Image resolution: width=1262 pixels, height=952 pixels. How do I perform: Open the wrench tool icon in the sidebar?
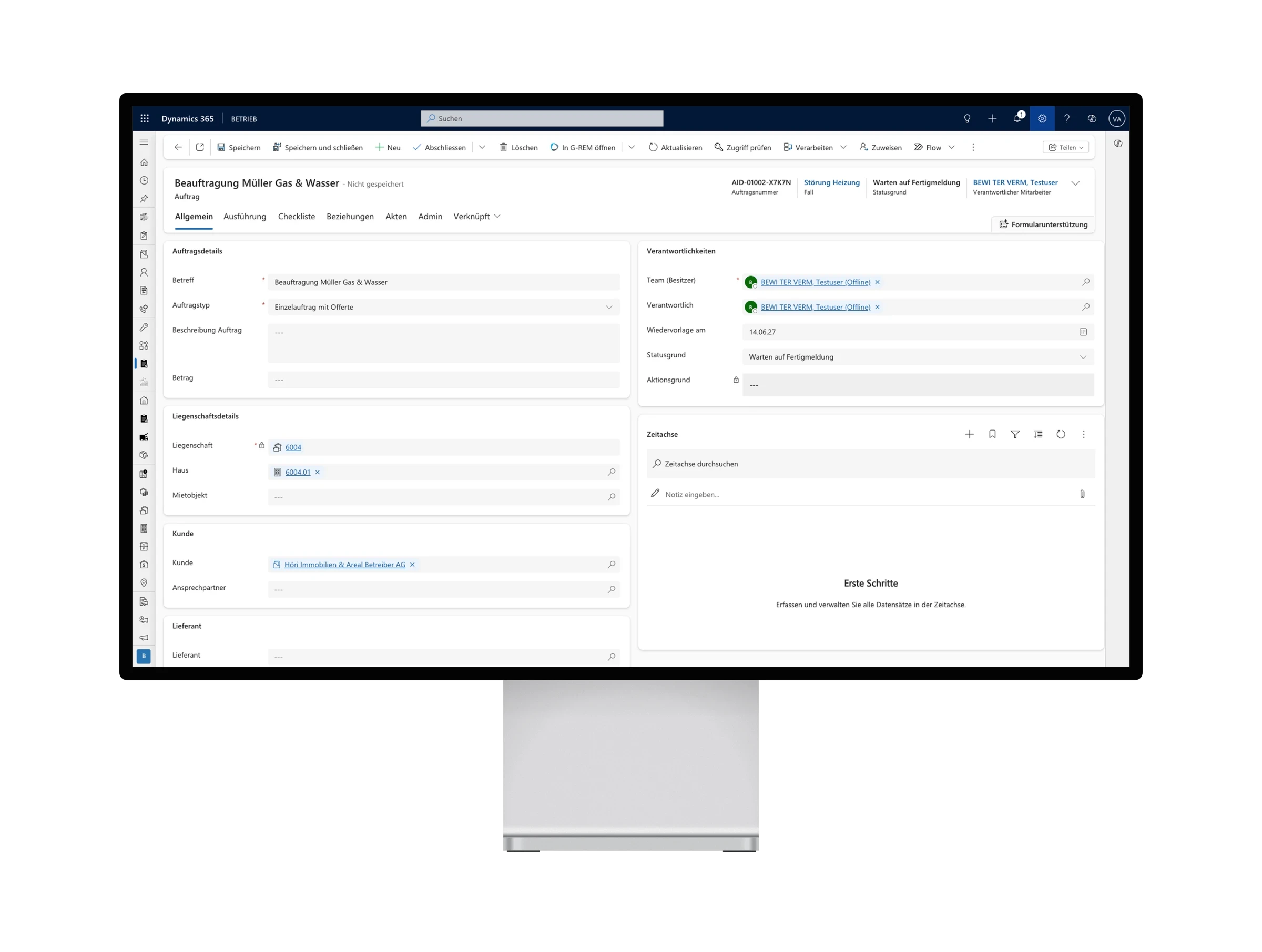pos(144,327)
